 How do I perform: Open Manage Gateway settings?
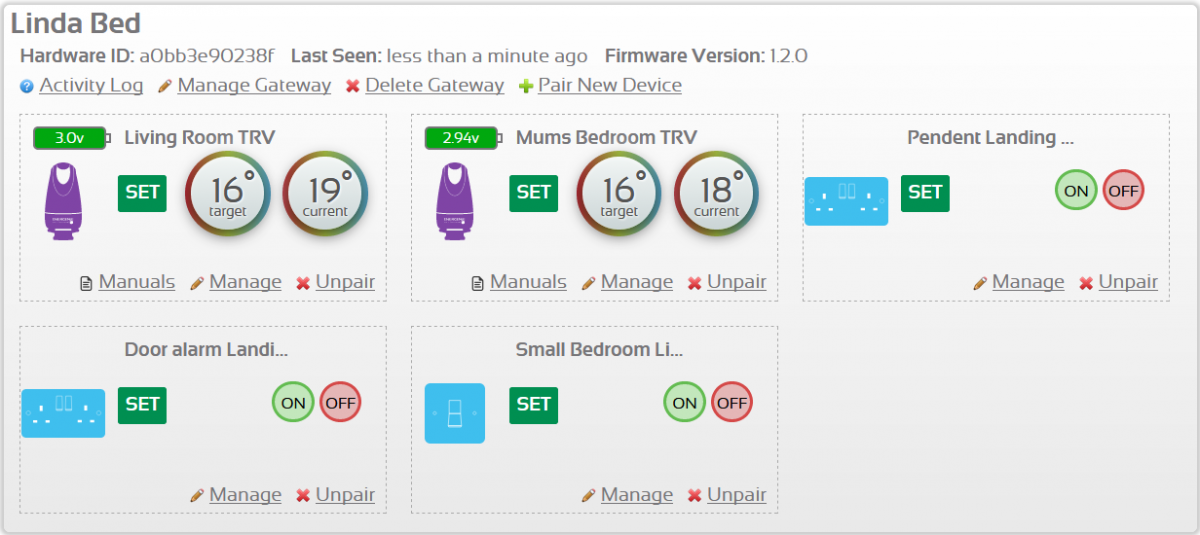pyautogui.click(x=254, y=86)
